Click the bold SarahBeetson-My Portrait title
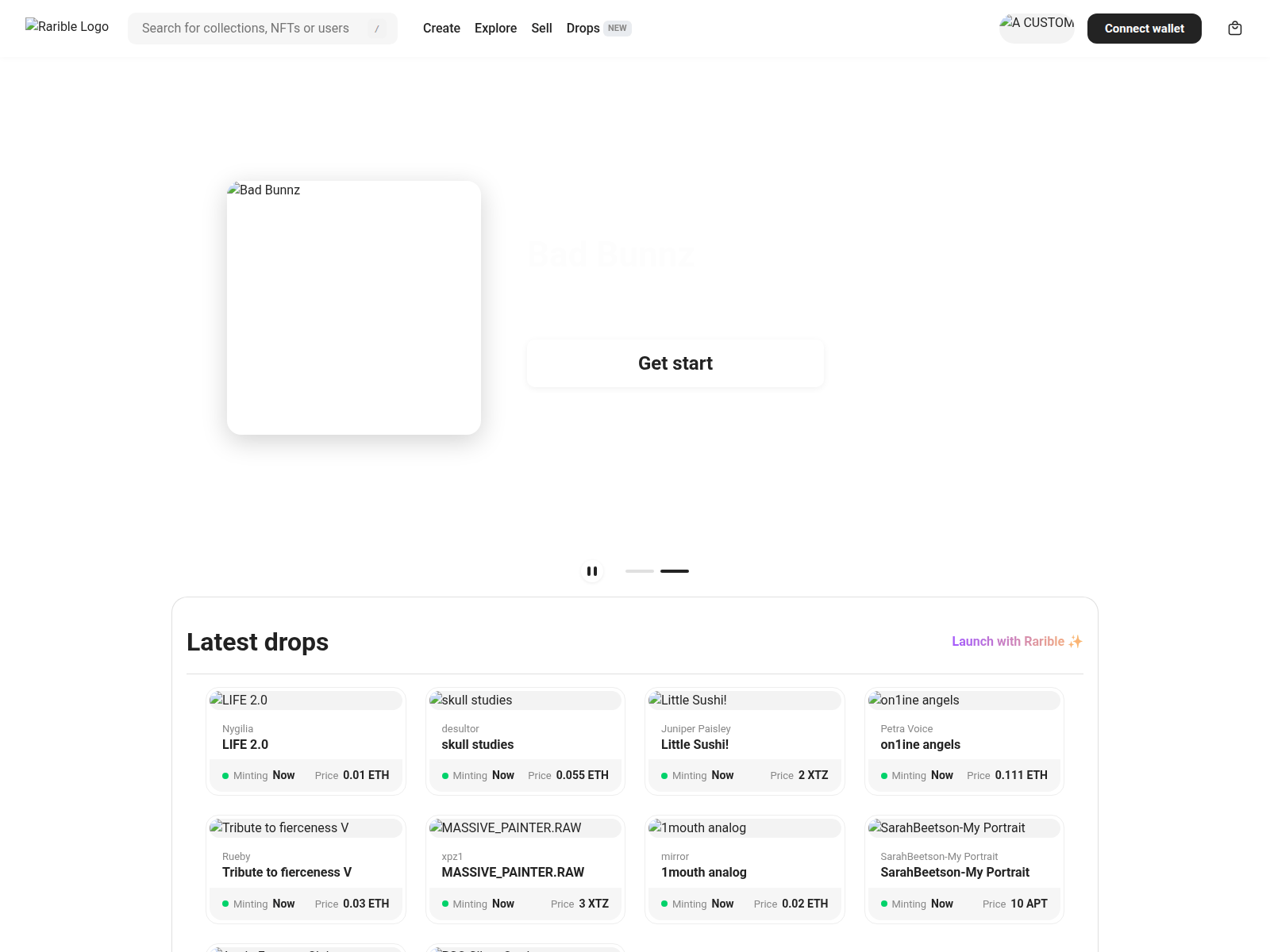The height and width of the screenshot is (952, 1270). [955, 873]
